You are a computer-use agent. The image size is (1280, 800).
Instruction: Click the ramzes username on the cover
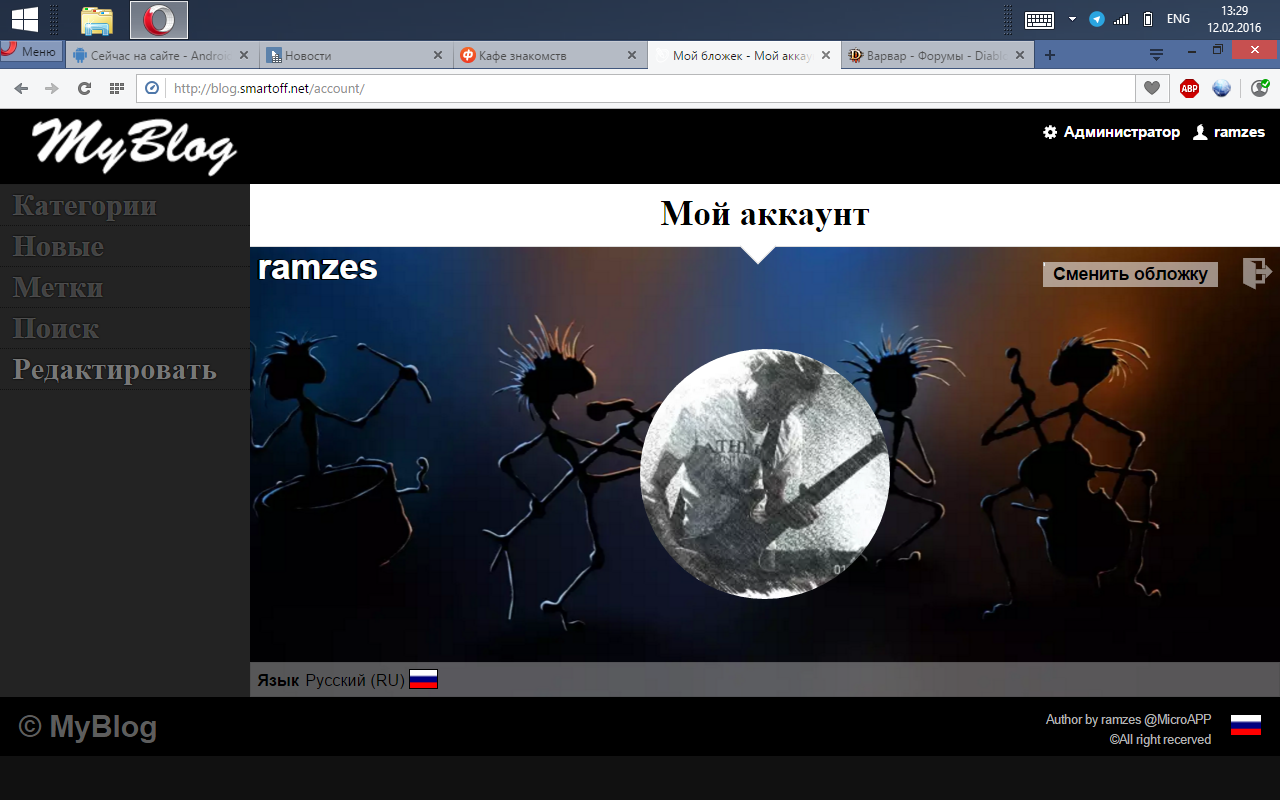click(x=318, y=268)
